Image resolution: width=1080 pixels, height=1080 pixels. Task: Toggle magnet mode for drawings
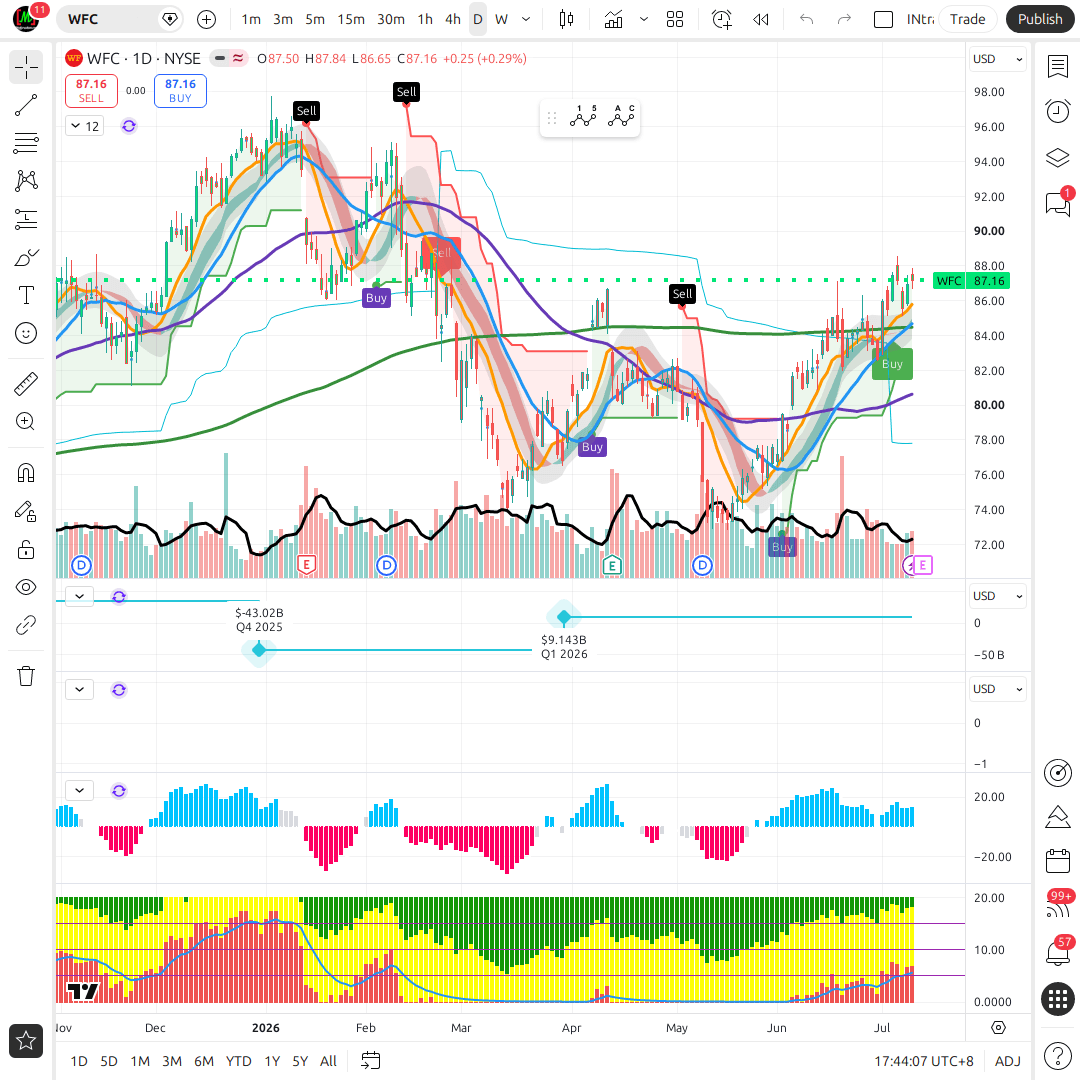click(26, 473)
